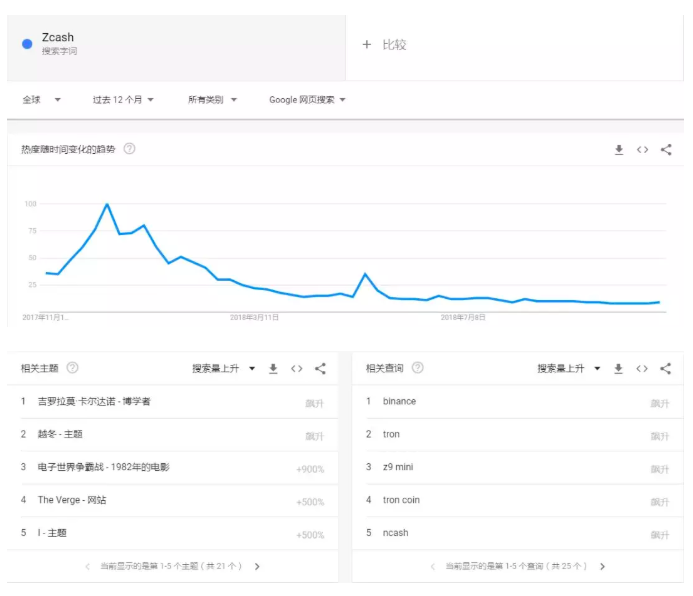The height and width of the screenshot is (596, 693).
Task: Click the 比较 add comparison box
Action: (514, 48)
